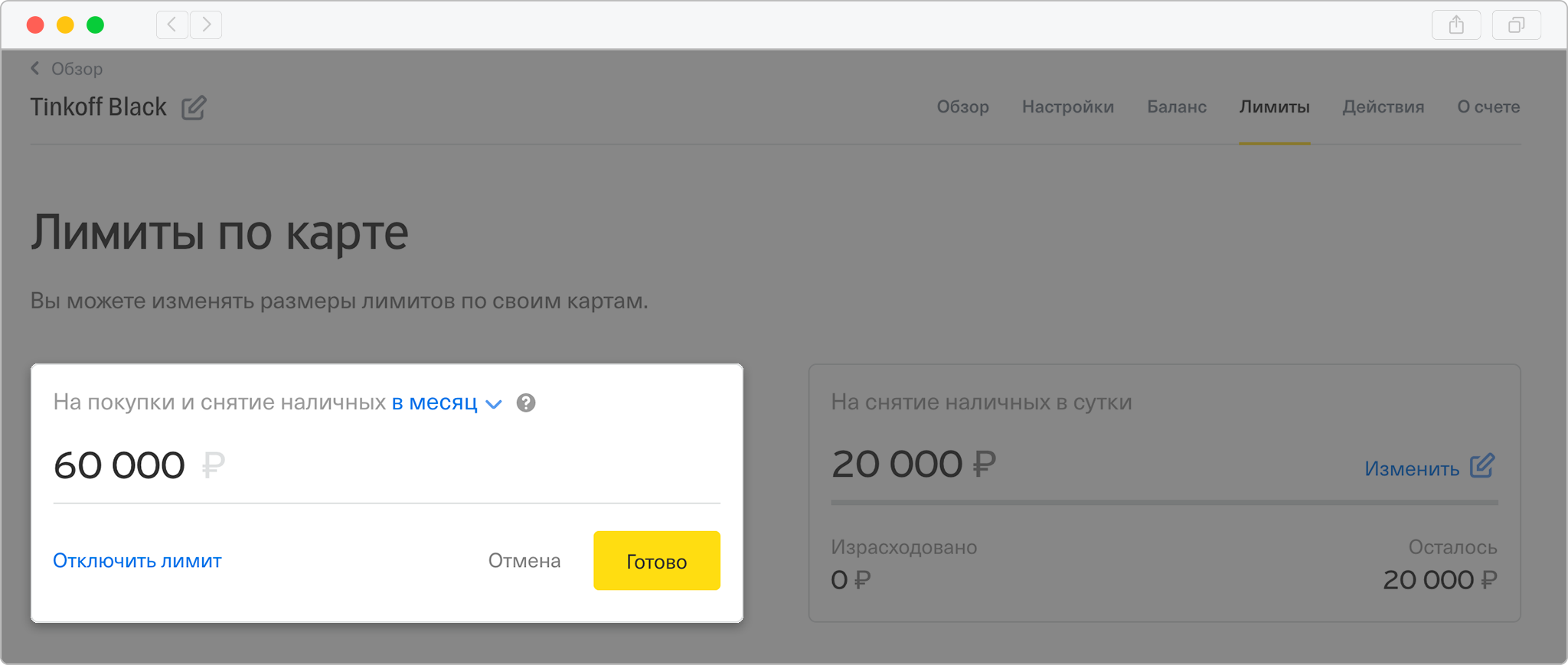Open the share icon in the window toolbar
Screen dimensions: 1568x665
[x=1456, y=25]
